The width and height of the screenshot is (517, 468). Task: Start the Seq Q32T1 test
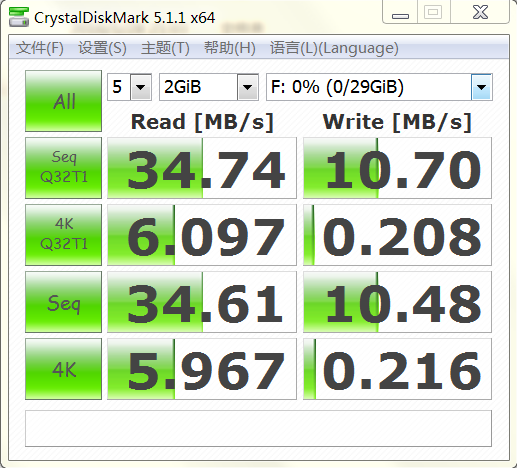pyautogui.click(x=63, y=168)
